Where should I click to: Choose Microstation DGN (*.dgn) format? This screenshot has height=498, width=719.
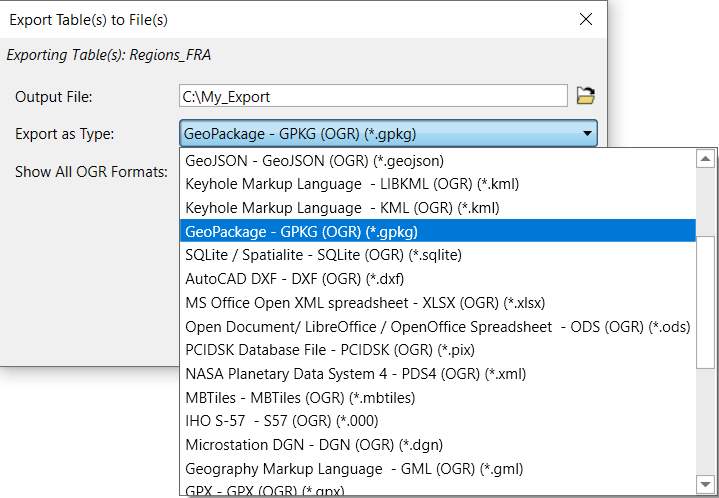(438, 445)
